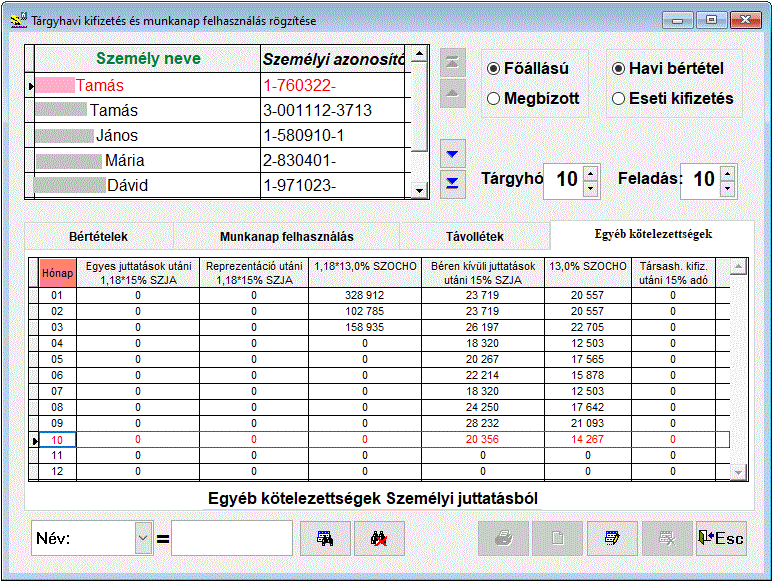Click the red 20 356 cell
The height and width of the screenshot is (582, 773).
[x=483, y=440]
